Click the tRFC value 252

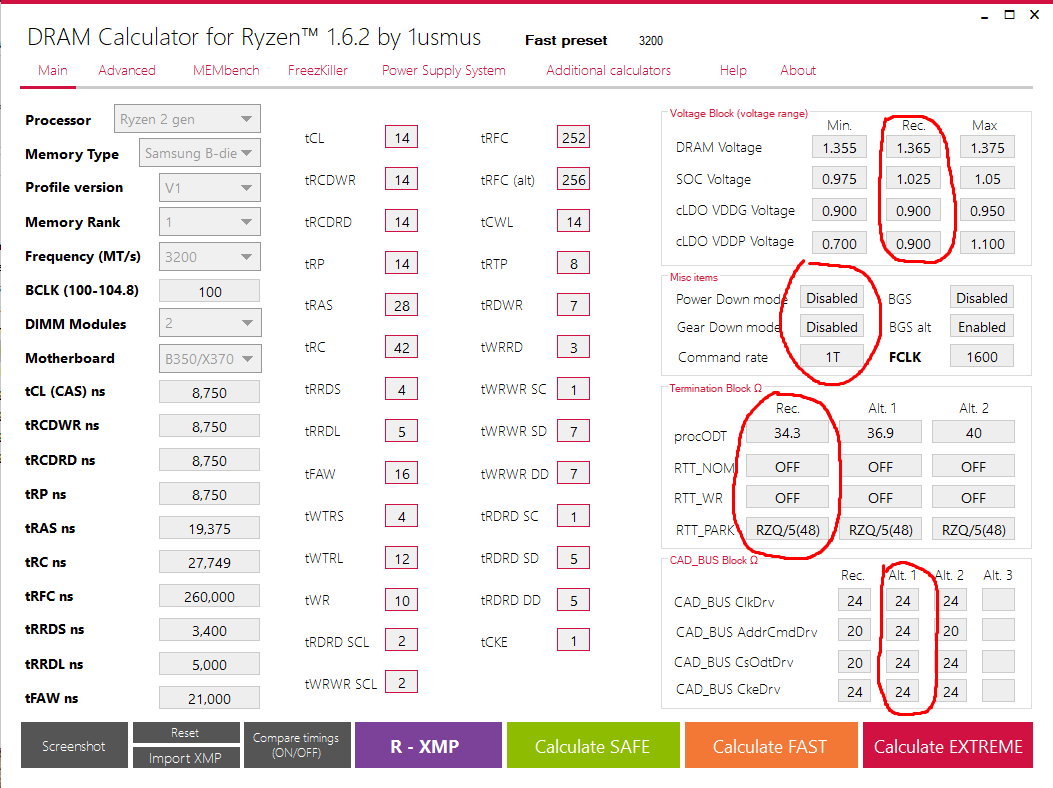point(574,138)
